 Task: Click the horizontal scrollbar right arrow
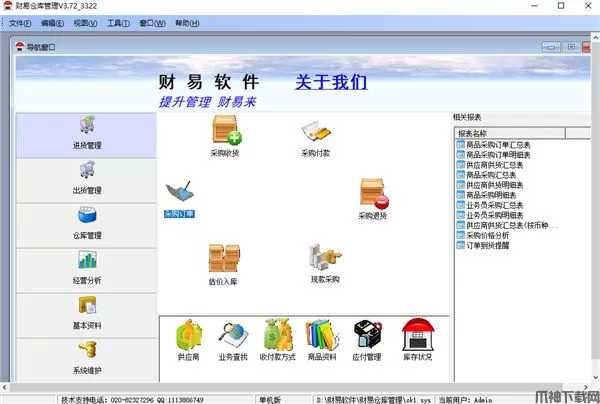[586, 387]
